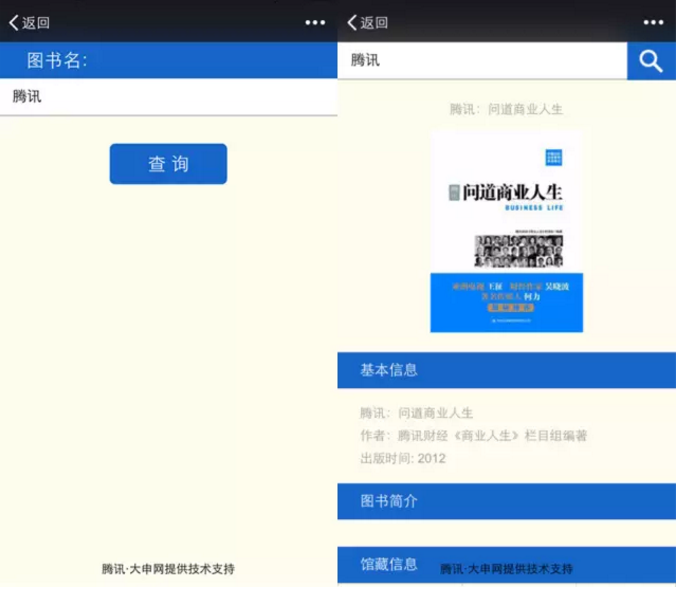
Task: Open the 问道商业人生 book cover image
Action: [506, 232]
